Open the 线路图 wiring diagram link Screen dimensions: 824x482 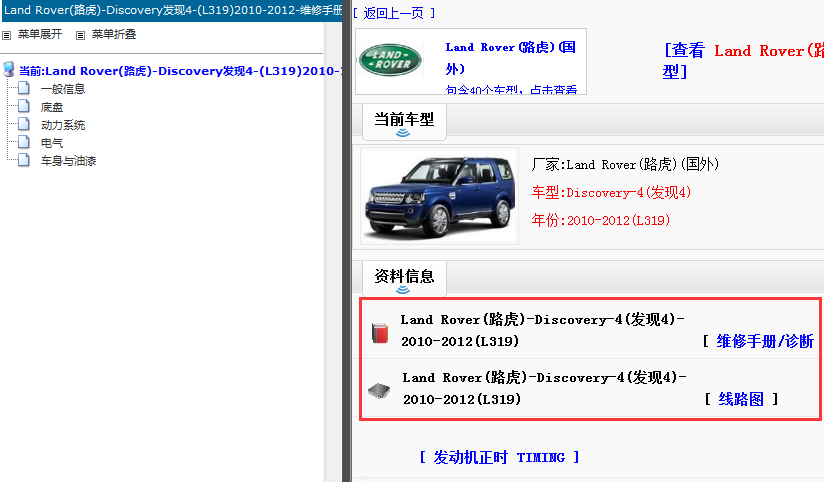coord(741,399)
